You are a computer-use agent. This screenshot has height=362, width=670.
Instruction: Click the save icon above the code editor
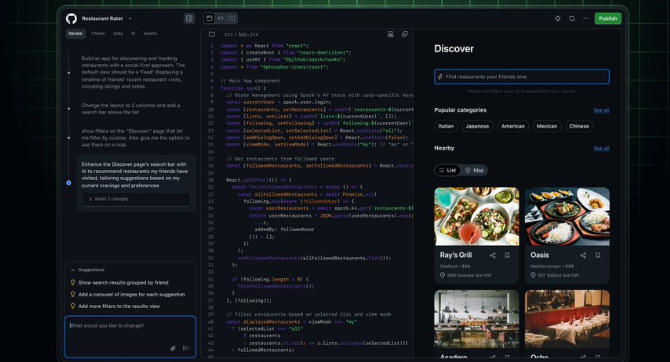(x=390, y=34)
